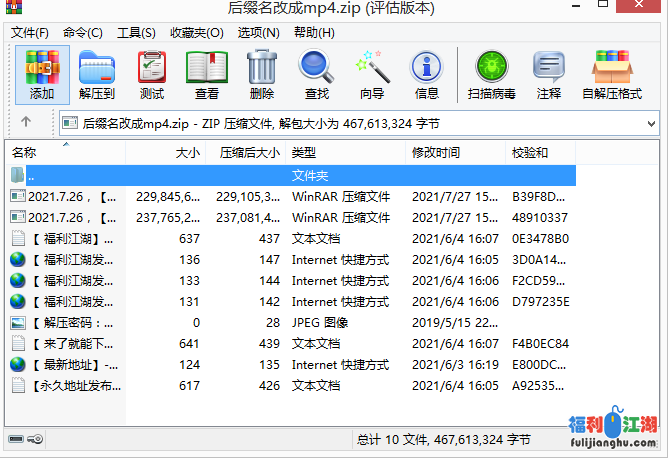Click the Find (查找) magnifier icon
The width and height of the screenshot is (668, 458).
click(x=317, y=74)
